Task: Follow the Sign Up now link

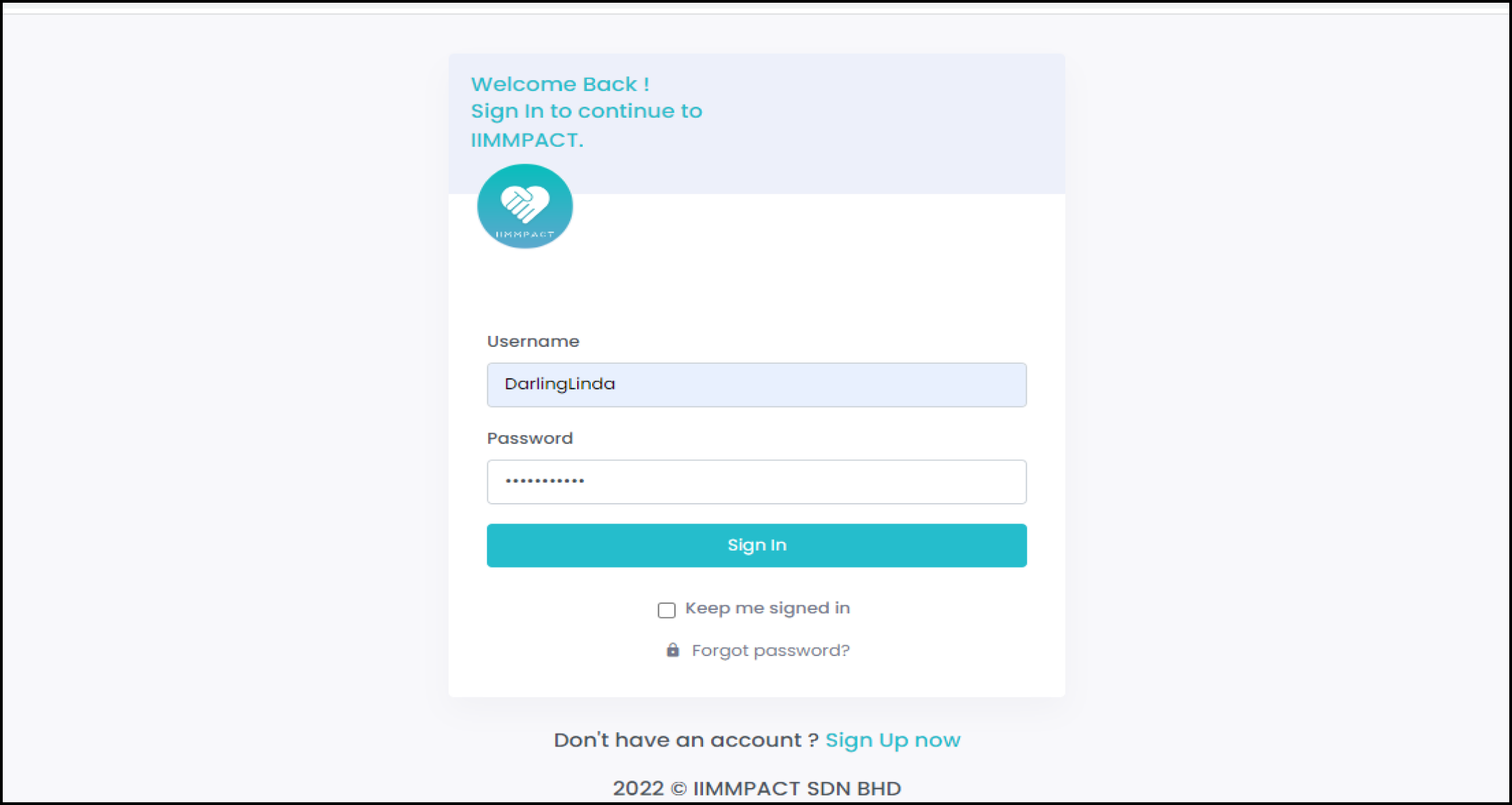Action: (x=893, y=740)
